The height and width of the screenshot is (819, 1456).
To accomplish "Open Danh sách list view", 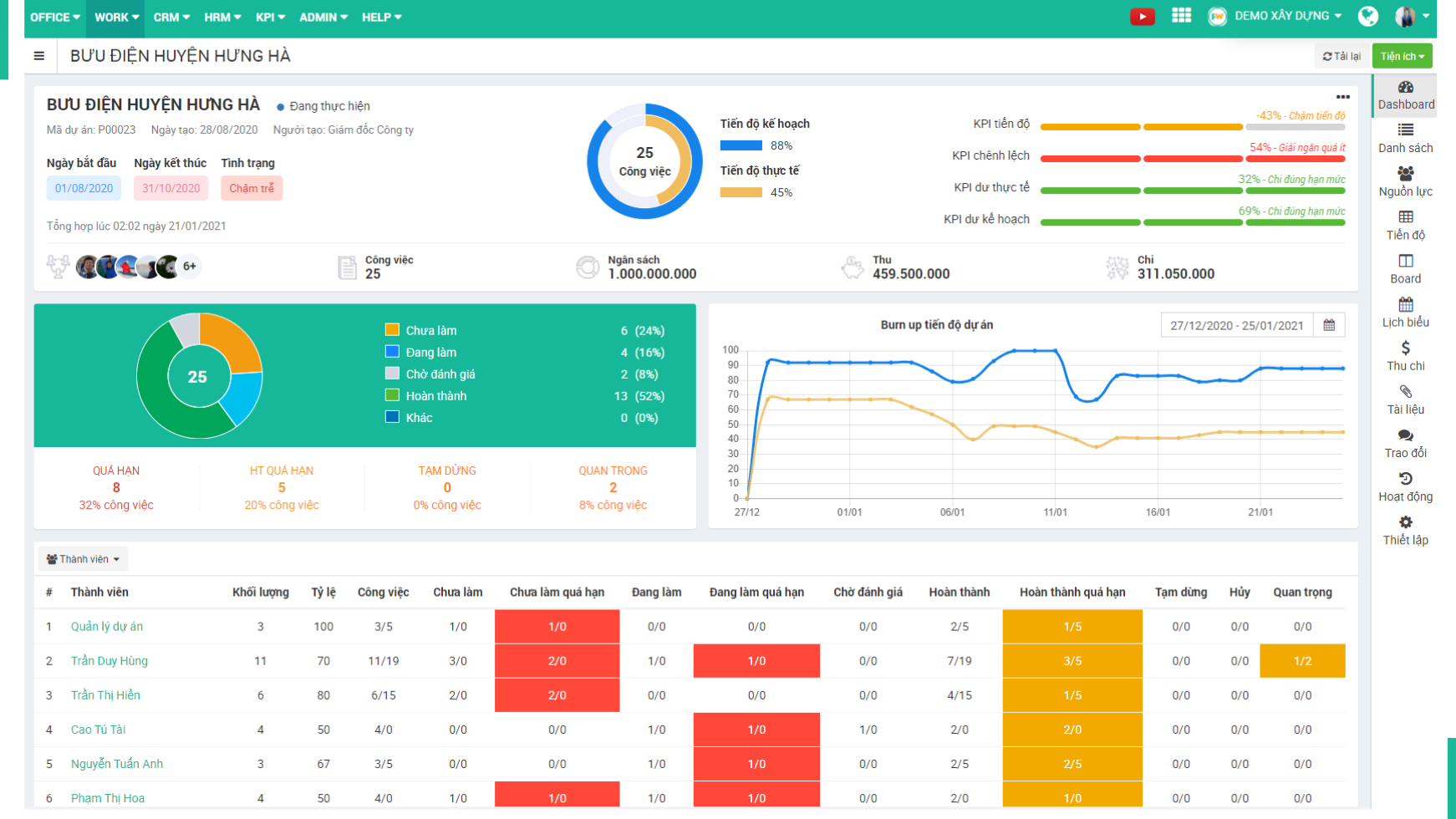I will coord(1406,139).
